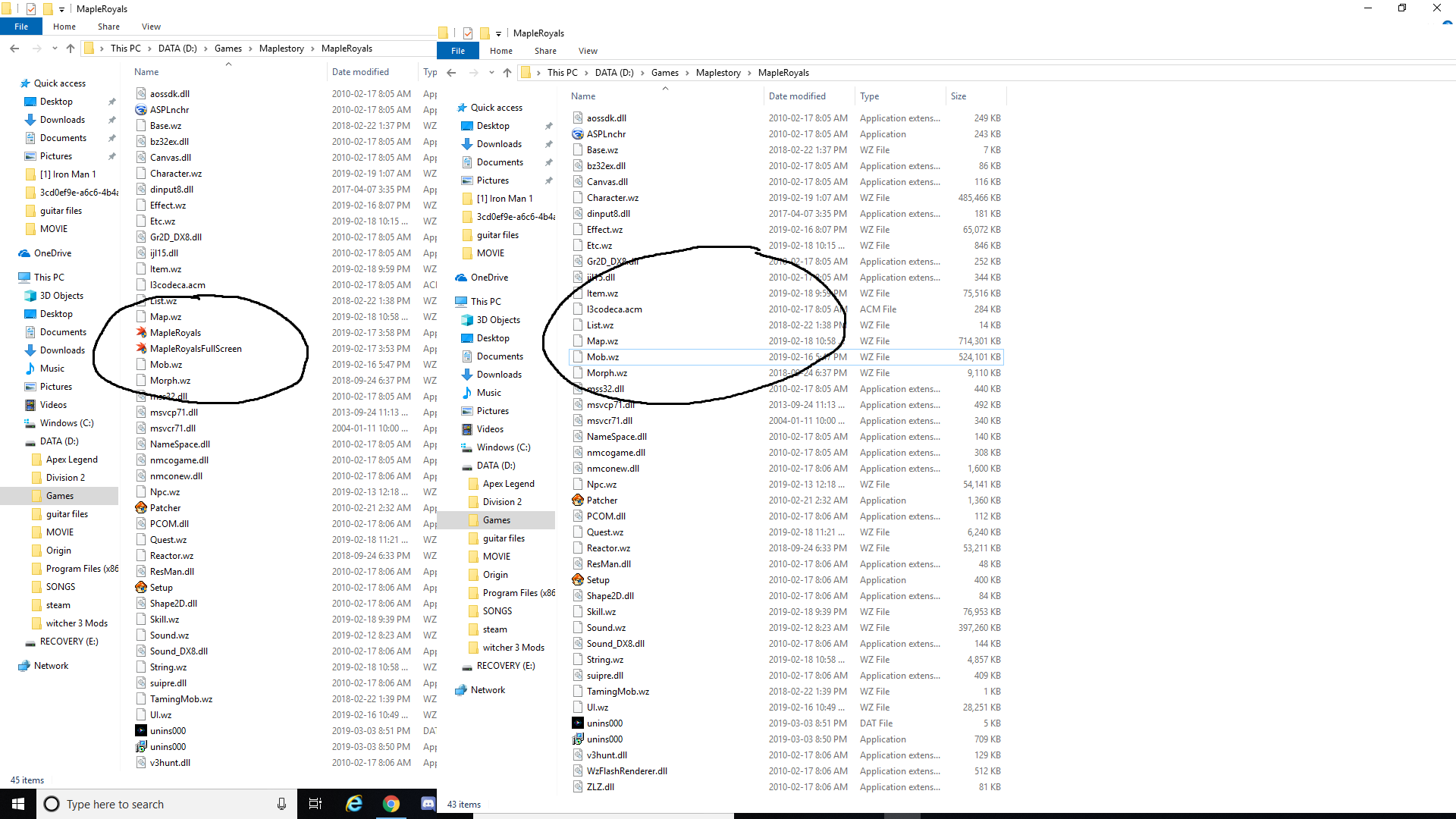This screenshot has width=1456, height=819.
Task: Open Quick Access Toolbar dropdown in the left title bar
Action: tap(62, 9)
